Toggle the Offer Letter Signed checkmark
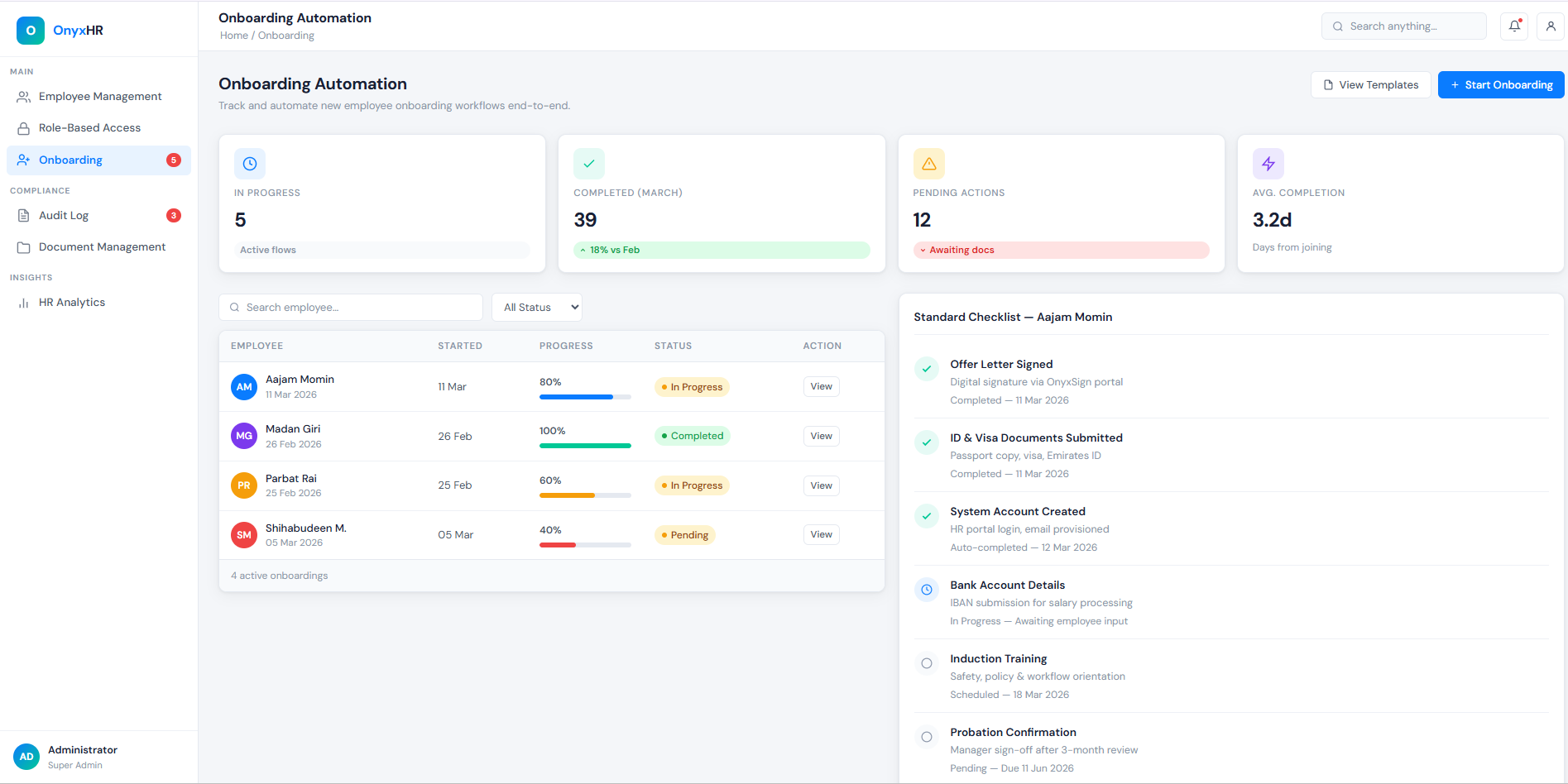The height and width of the screenshot is (784, 1568). click(927, 369)
